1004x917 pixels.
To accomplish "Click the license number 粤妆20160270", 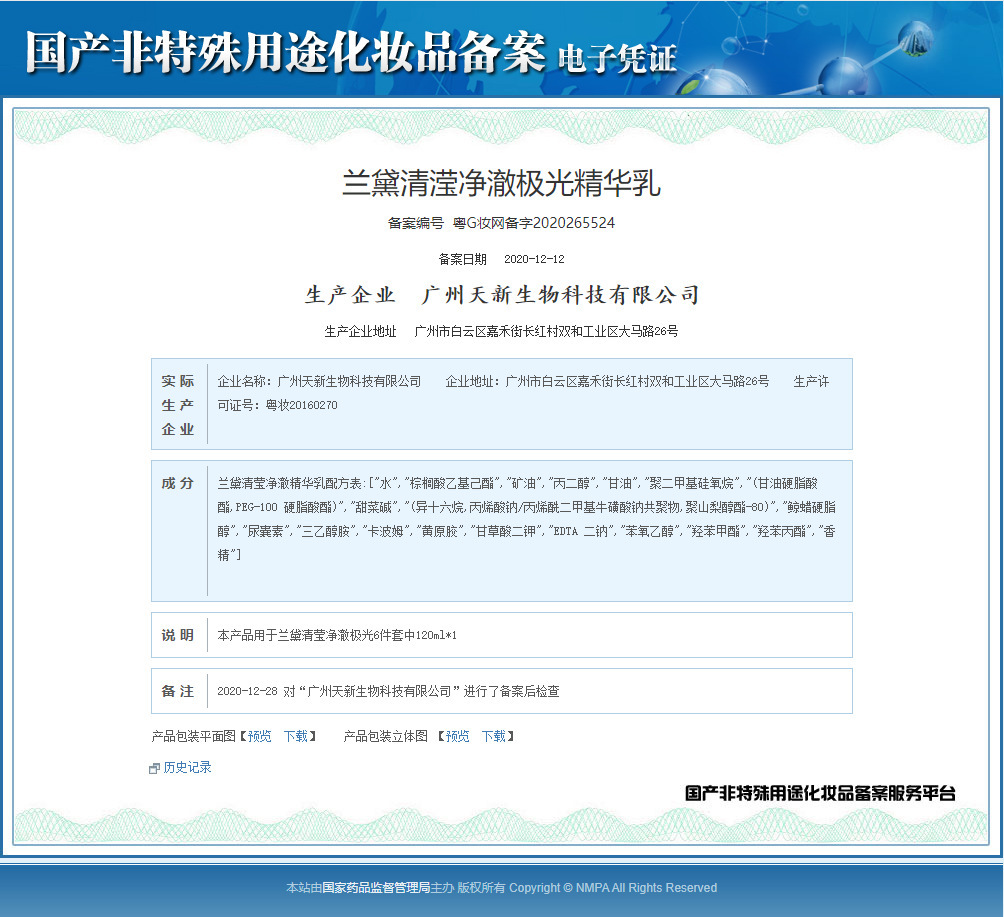I will pyautogui.click(x=302, y=405).
